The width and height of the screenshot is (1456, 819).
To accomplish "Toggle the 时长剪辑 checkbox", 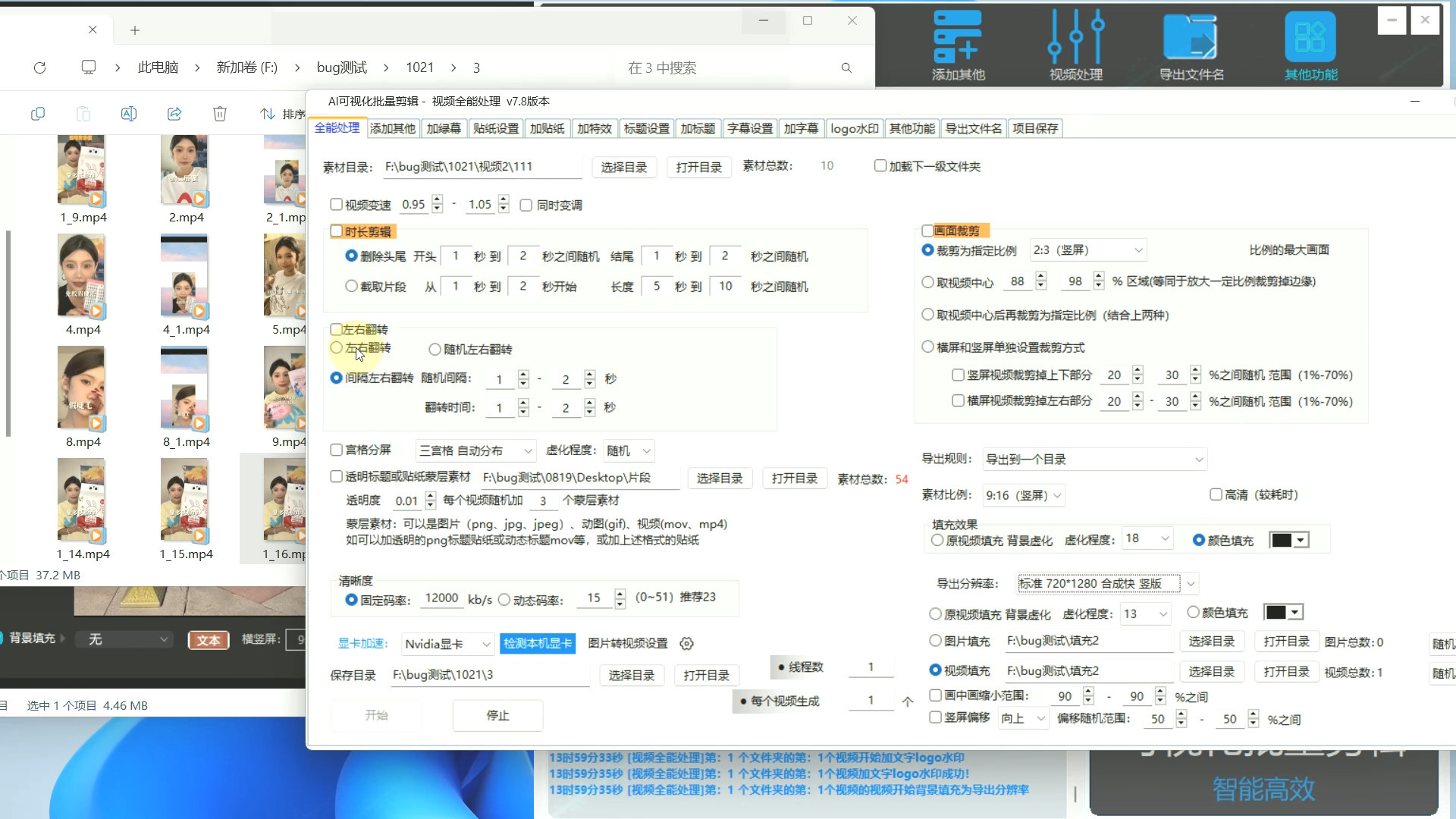I will [x=336, y=231].
